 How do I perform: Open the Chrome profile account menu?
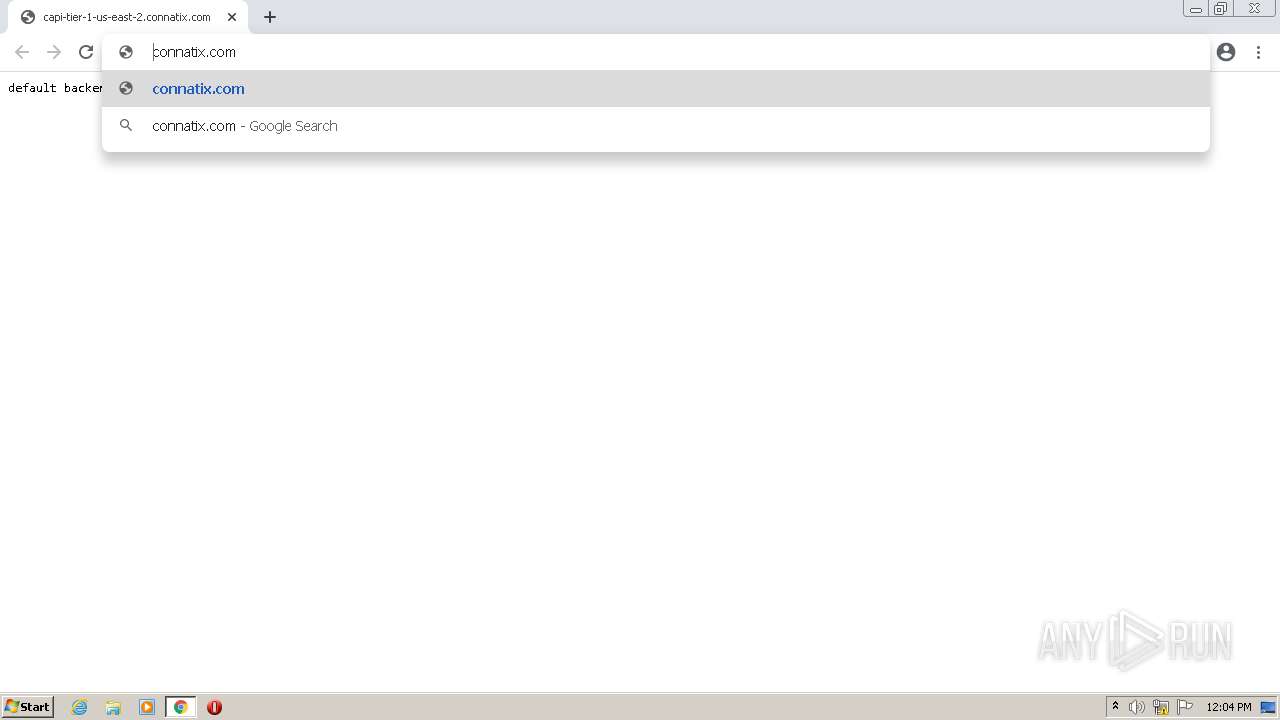coord(1226,52)
